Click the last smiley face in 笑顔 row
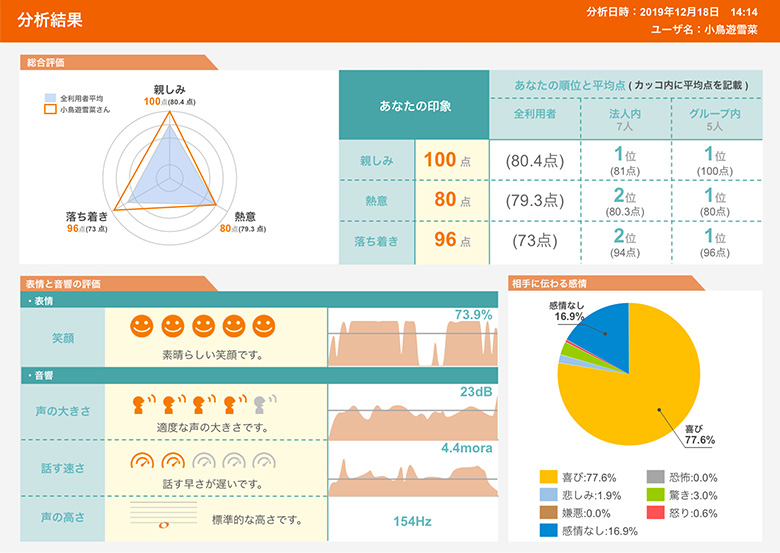780x553 pixels. [x=264, y=327]
